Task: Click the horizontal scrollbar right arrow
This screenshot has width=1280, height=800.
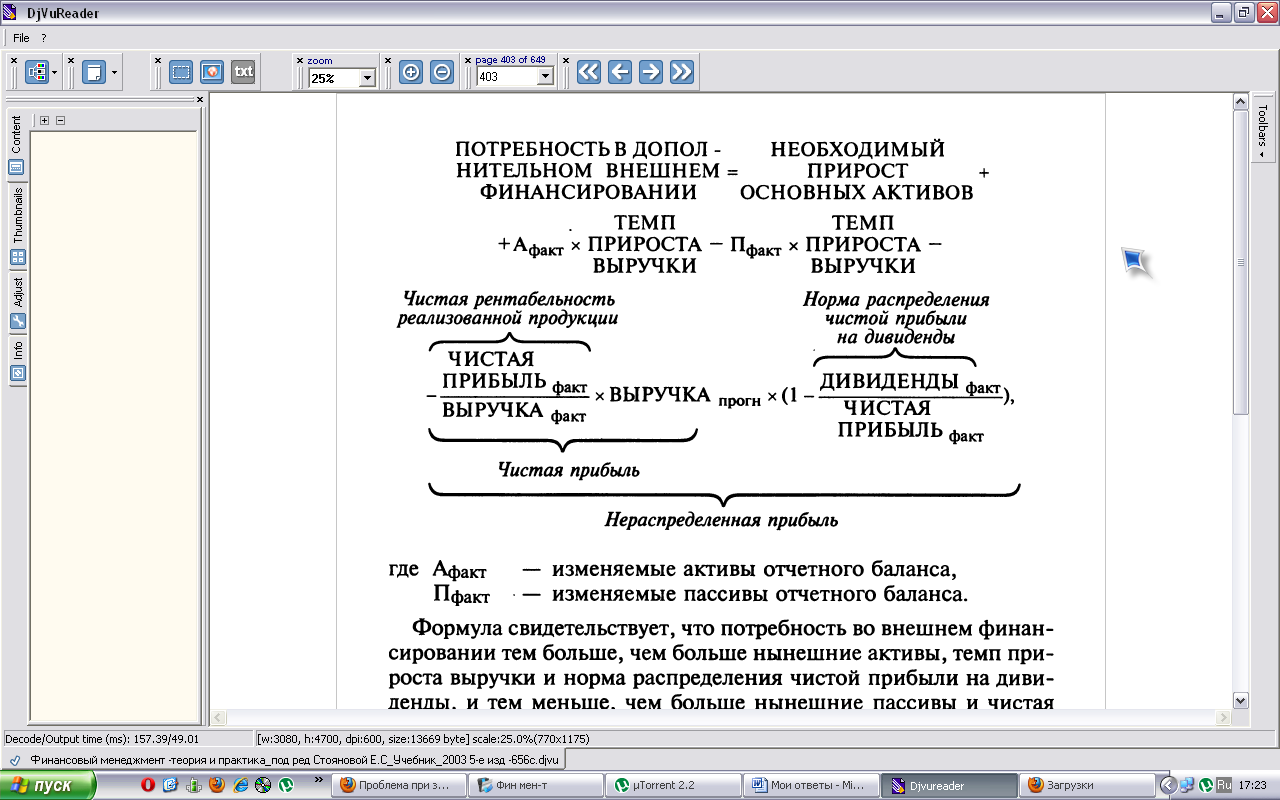Action: click(x=1223, y=717)
